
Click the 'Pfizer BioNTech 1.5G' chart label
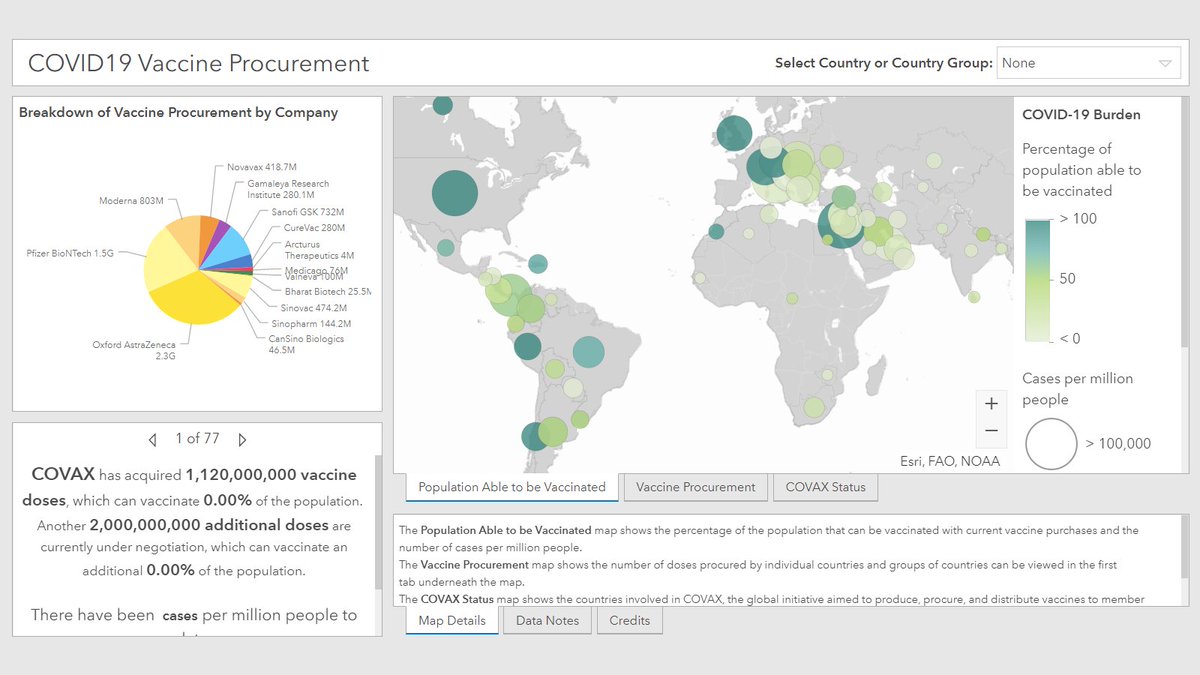[71, 254]
